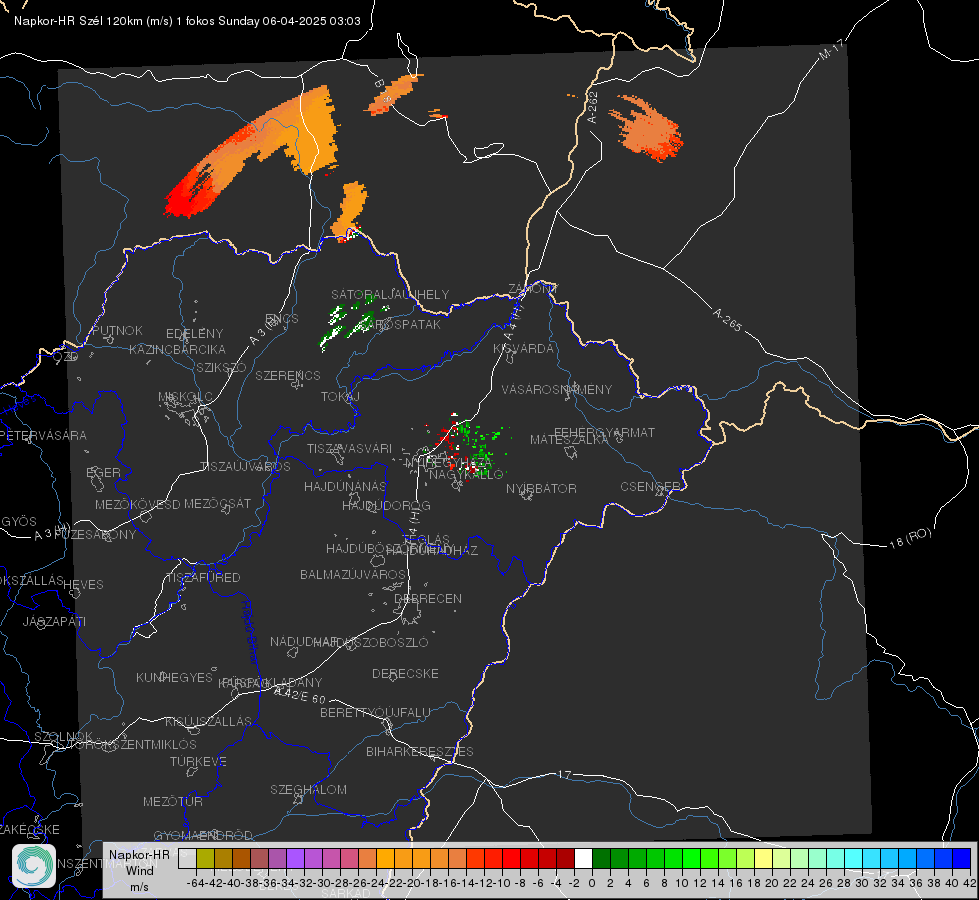This screenshot has width=979, height=900.
Task: Select the white swatch in the wind legend
Action: (x=583, y=859)
